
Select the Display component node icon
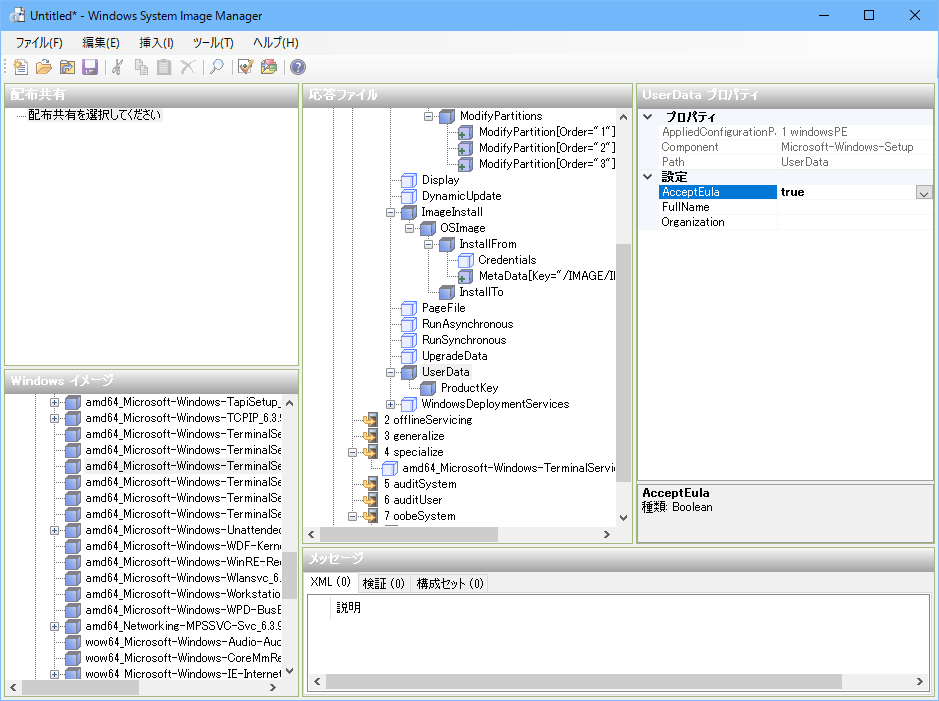tap(409, 180)
